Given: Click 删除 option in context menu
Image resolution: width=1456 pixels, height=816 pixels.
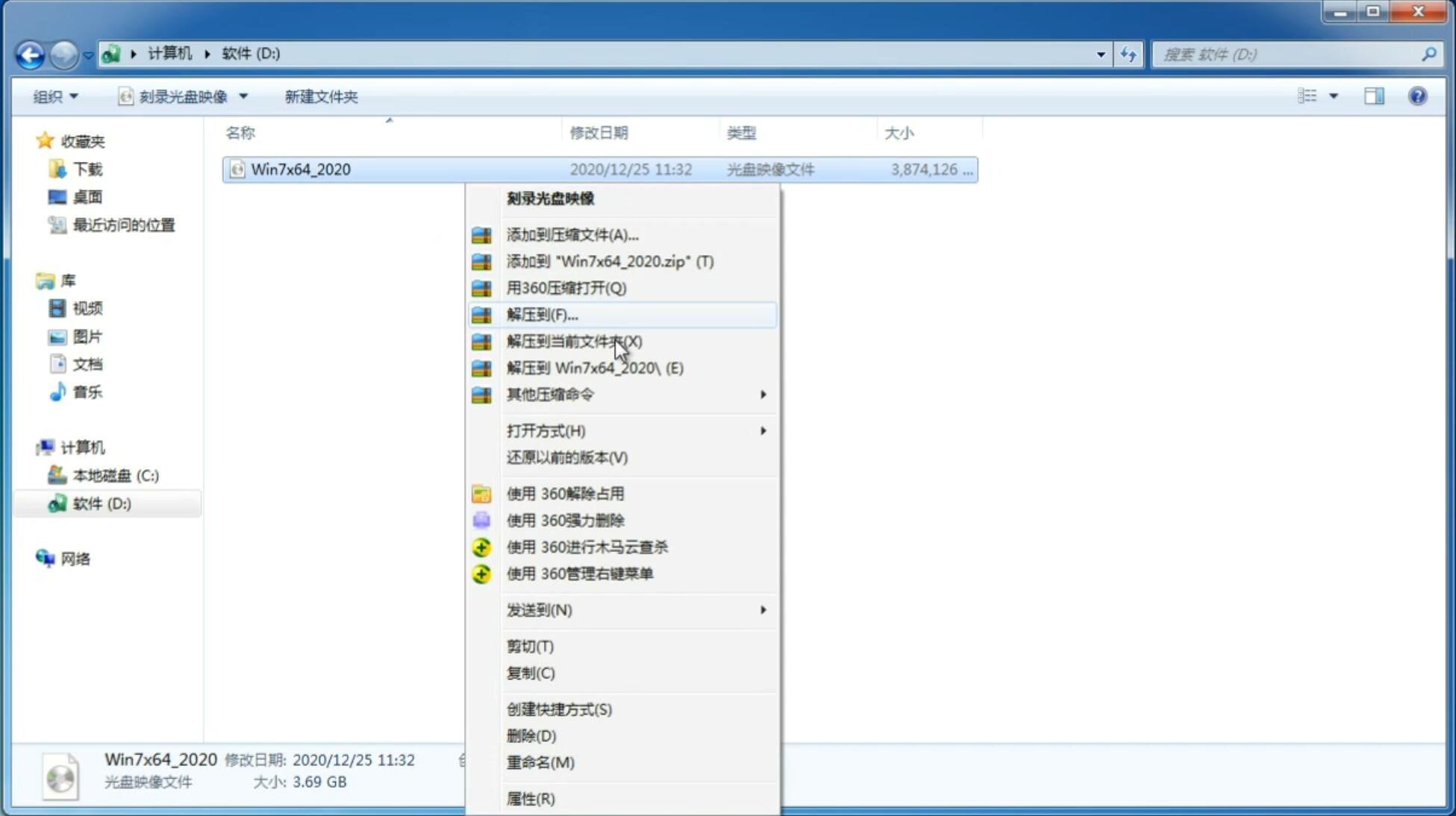Looking at the screenshot, I should point(531,735).
